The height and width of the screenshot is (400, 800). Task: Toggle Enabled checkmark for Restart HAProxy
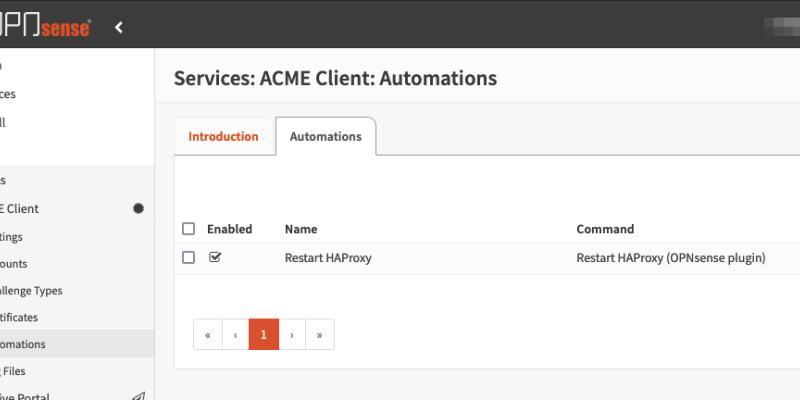[215, 257]
